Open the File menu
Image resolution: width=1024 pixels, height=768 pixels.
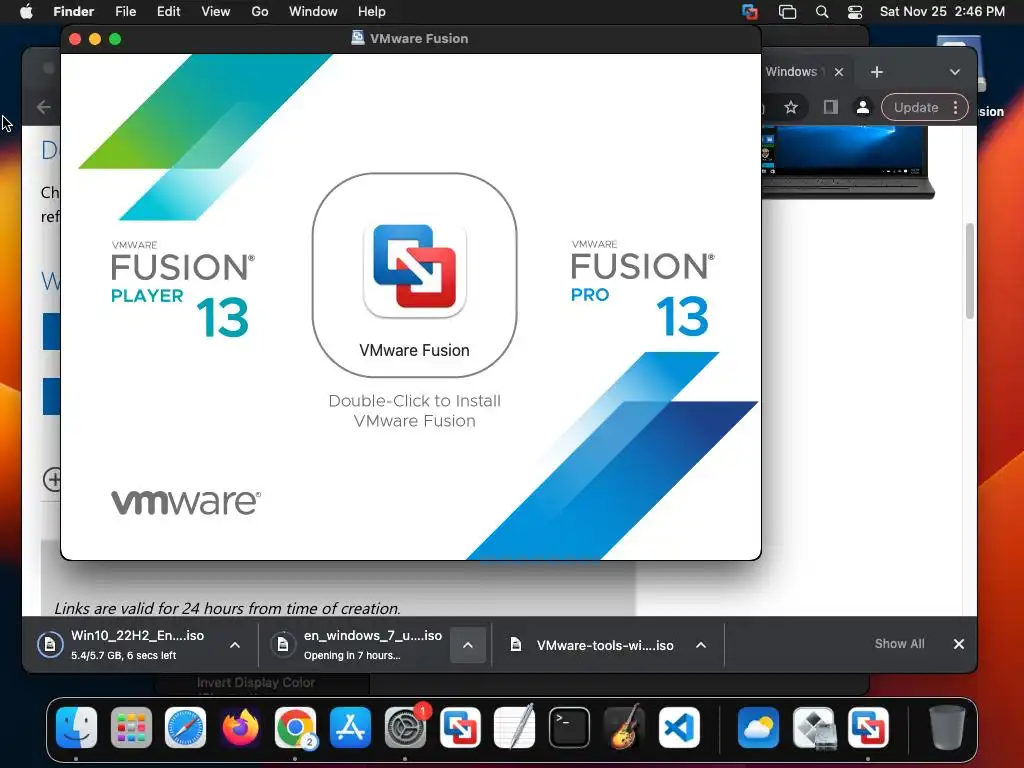(x=125, y=12)
